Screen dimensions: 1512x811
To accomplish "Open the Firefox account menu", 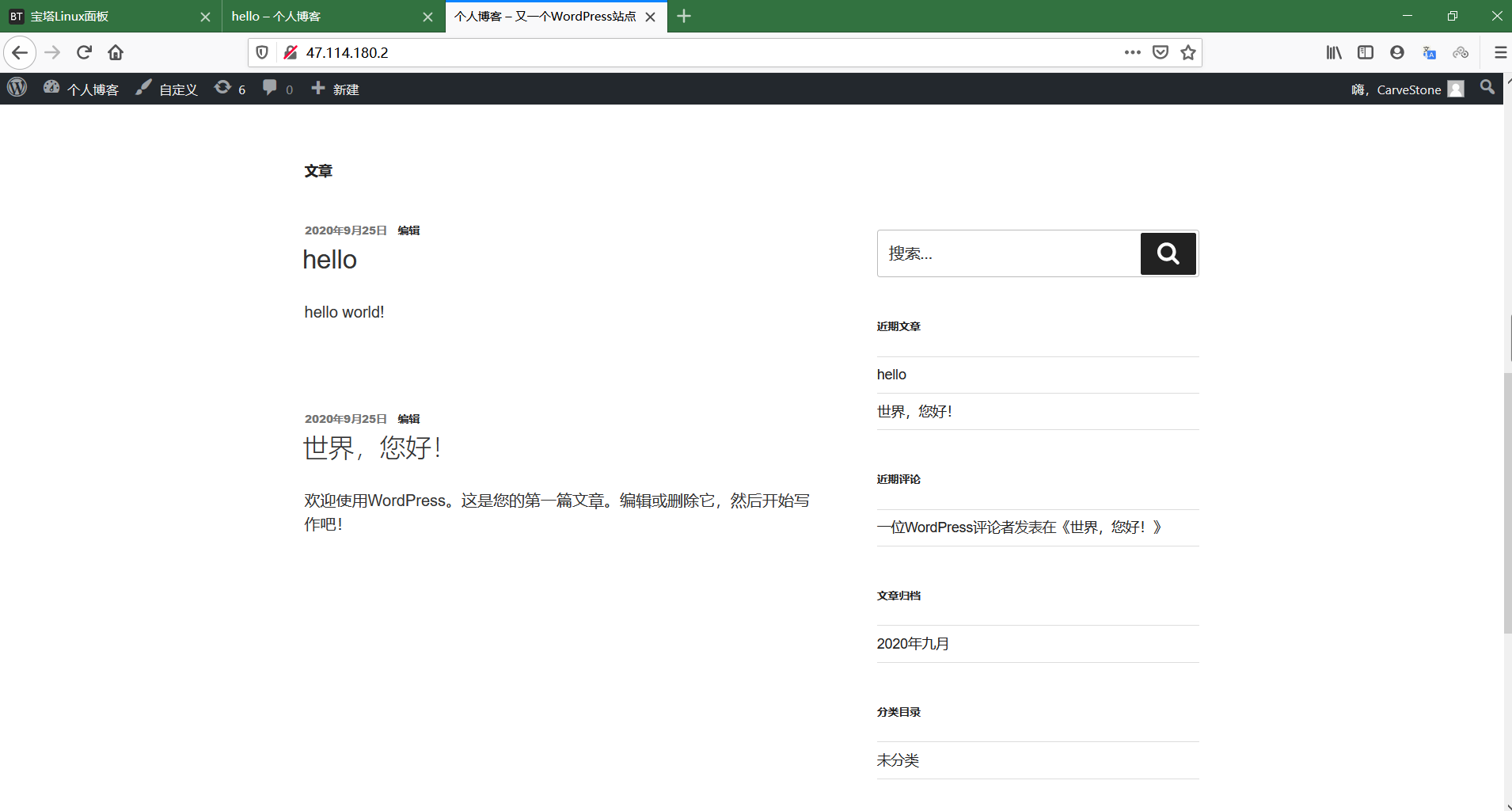I will [1396, 52].
